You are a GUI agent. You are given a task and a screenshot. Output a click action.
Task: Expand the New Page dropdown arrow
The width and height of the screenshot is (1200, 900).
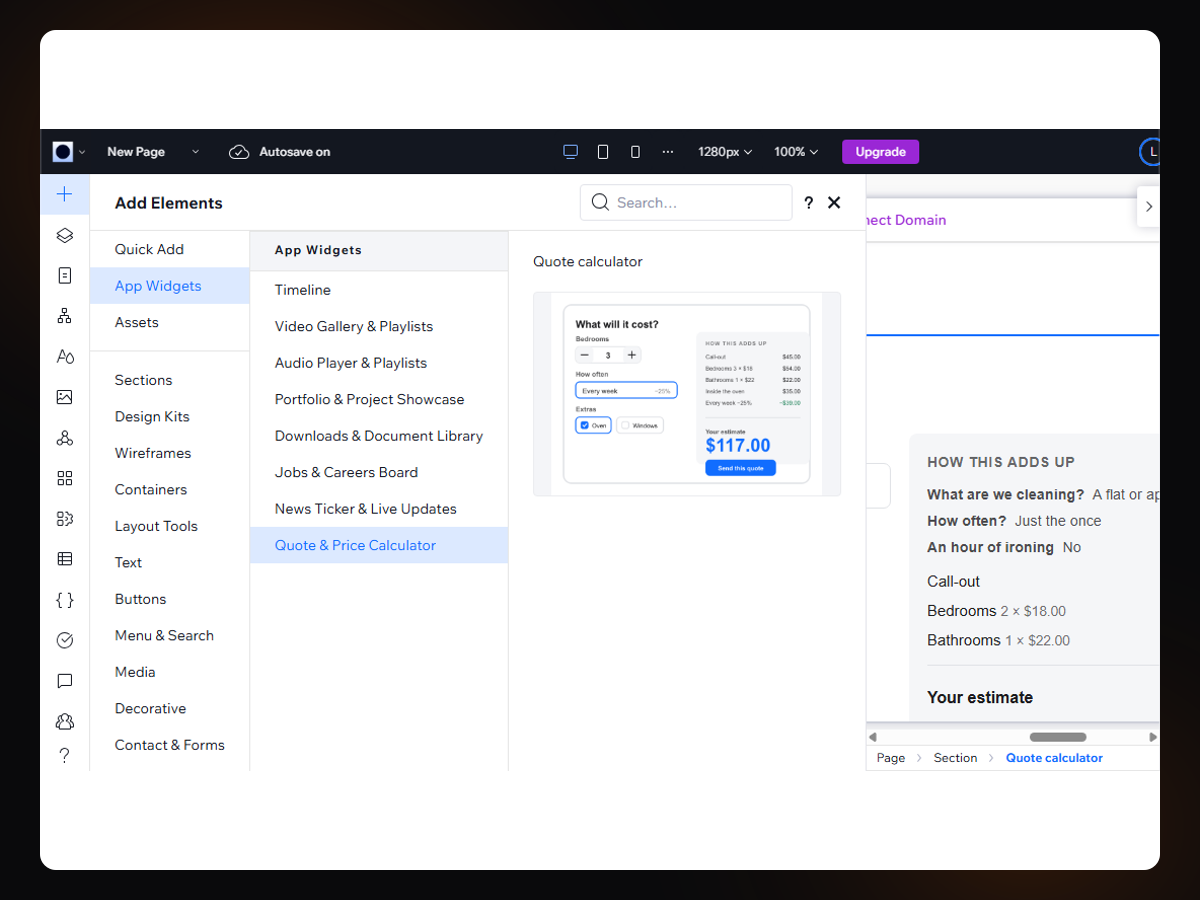click(x=196, y=152)
